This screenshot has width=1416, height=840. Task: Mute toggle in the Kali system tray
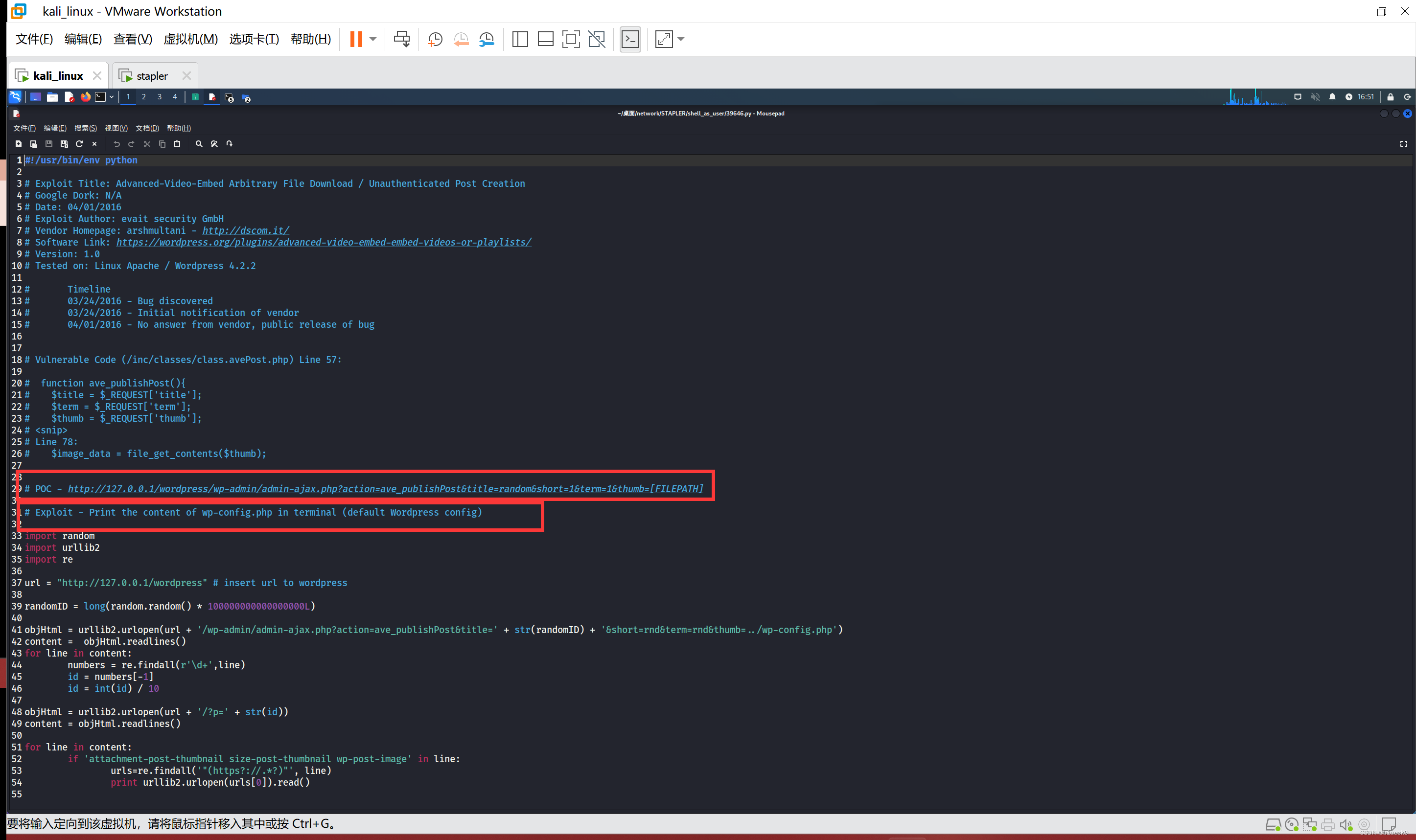pyautogui.click(x=1315, y=97)
